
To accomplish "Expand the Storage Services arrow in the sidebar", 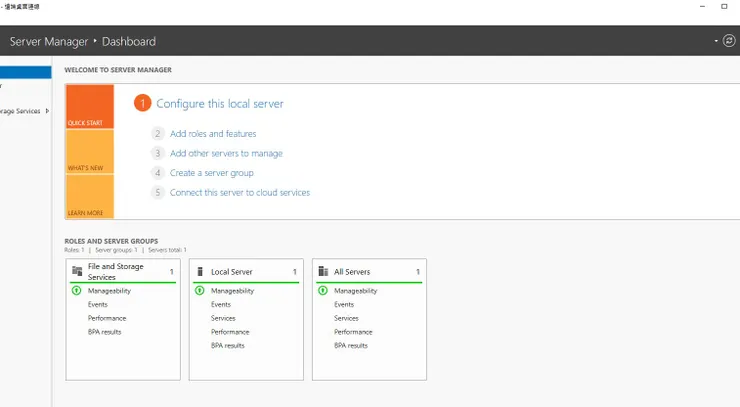I will pyautogui.click(x=47, y=111).
